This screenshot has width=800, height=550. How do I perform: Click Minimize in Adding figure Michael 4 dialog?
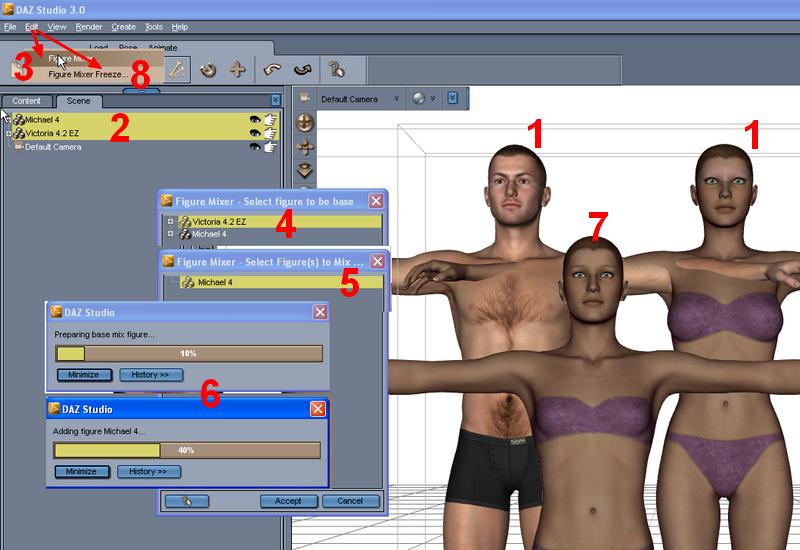(82, 471)
